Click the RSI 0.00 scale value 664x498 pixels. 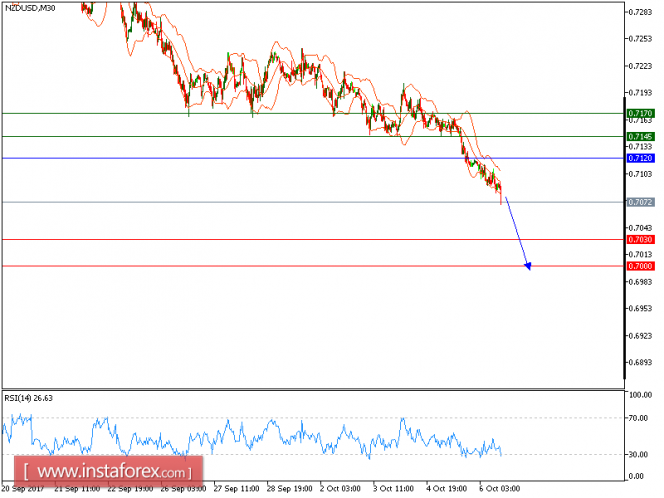(x=636, y=476)
